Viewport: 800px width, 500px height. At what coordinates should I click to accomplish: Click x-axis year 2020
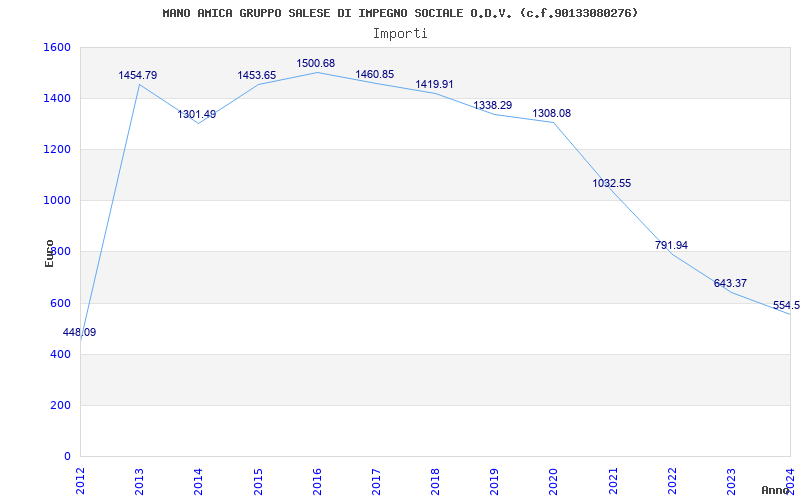[x=554, y=481]
